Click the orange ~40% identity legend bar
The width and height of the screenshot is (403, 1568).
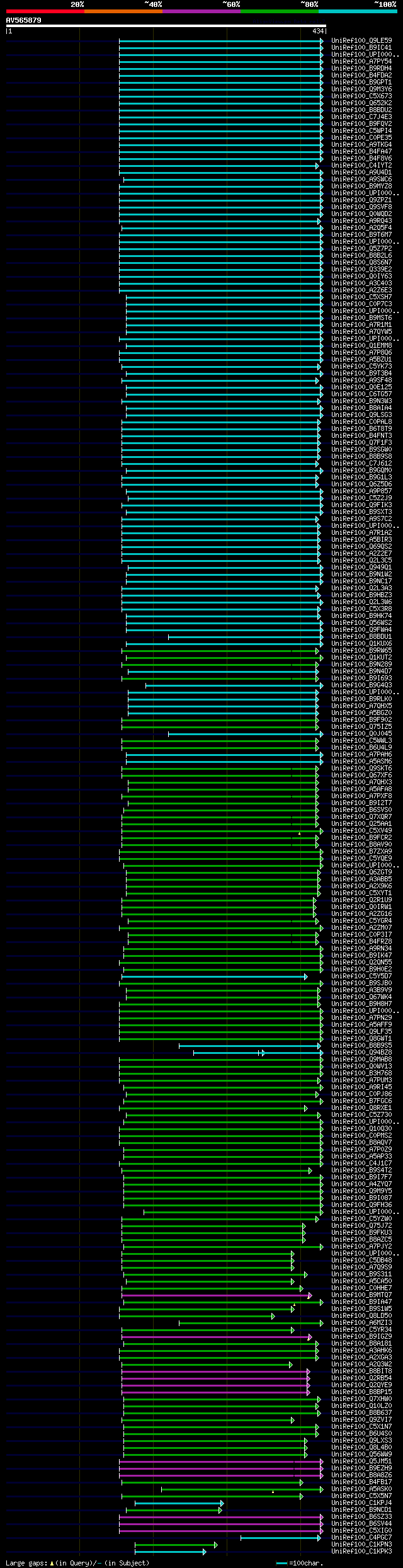pos(123,11)
